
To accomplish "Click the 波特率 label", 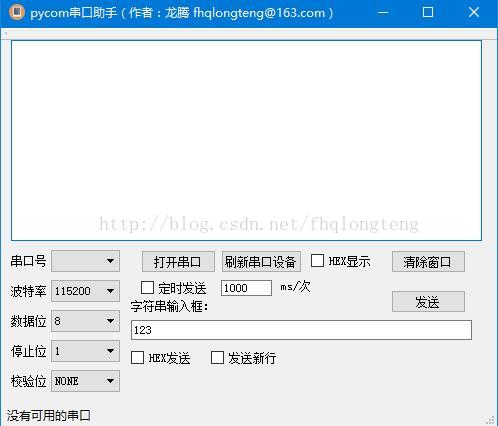I will [28, 291].
